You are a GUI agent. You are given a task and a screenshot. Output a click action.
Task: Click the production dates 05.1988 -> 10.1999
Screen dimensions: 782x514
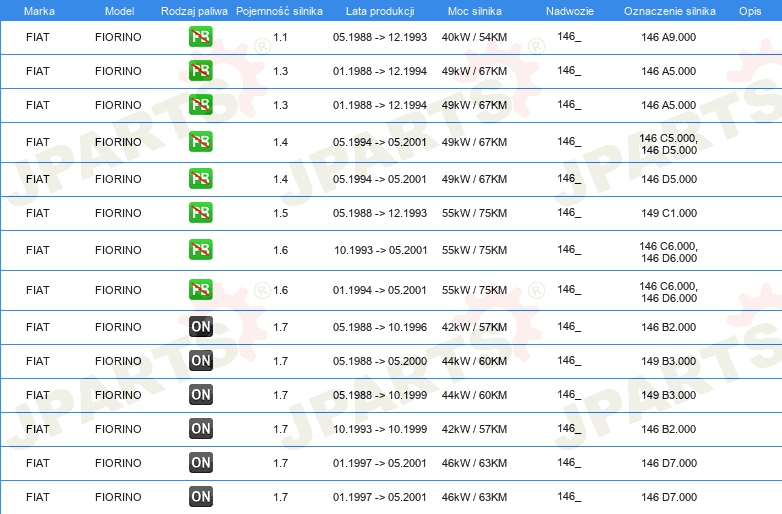(x=380, y=395)
